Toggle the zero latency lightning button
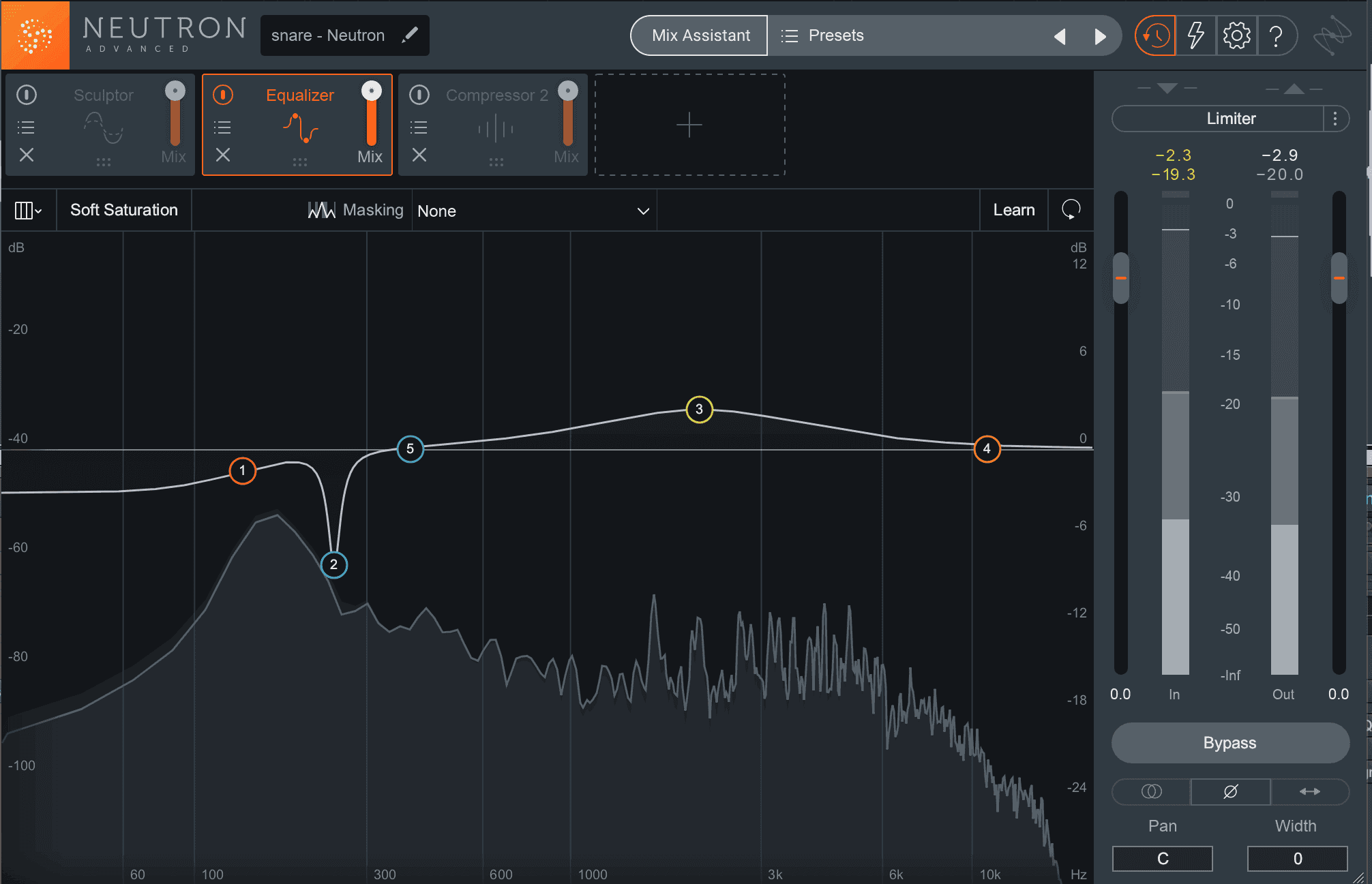Image resolution: width=1372 pixels, height=884 pixels. pos(1195,35)
